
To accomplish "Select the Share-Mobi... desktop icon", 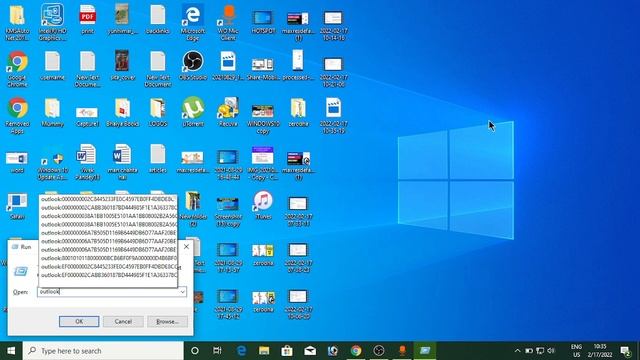I will click(x=263, y=69).
